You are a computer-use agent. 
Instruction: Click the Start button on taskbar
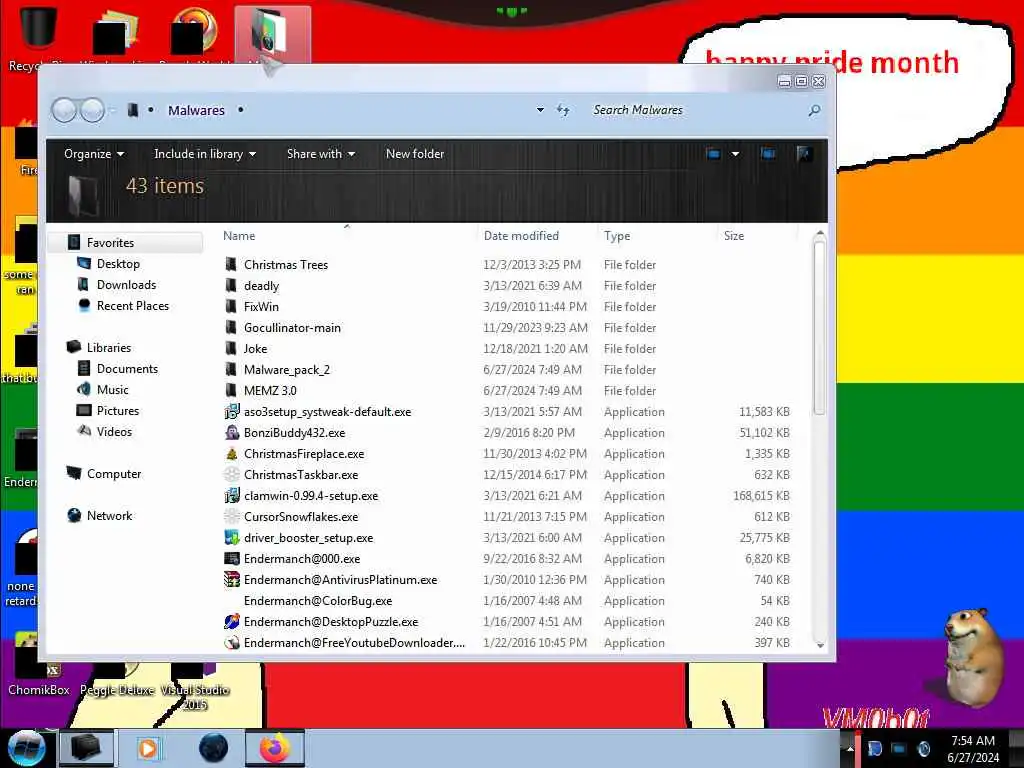26,748
